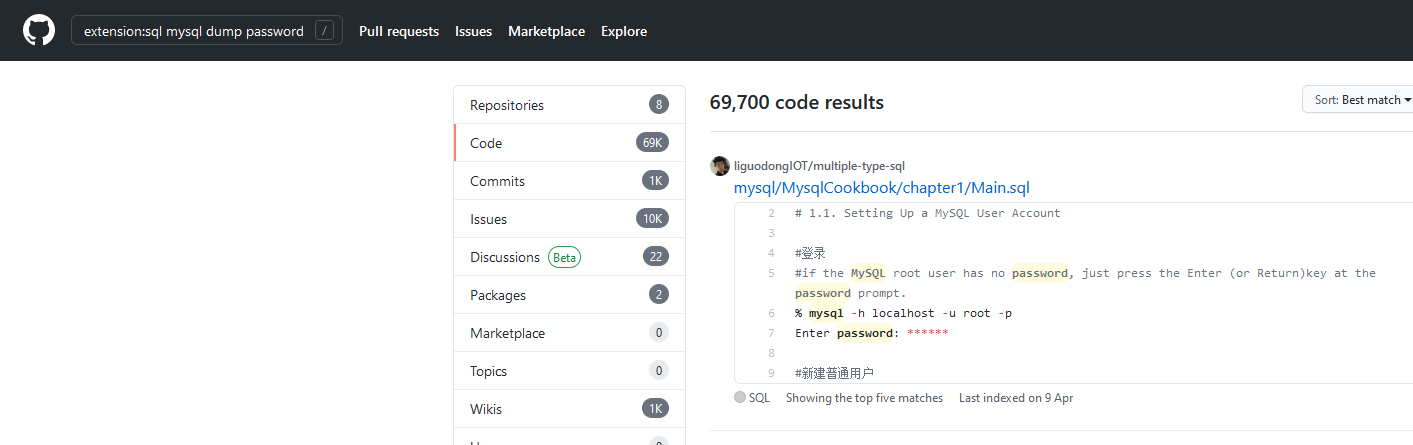Viewport: 1413px width, 445px height.
Task: Select the Code results filter
Action: (x=569, y=143)
